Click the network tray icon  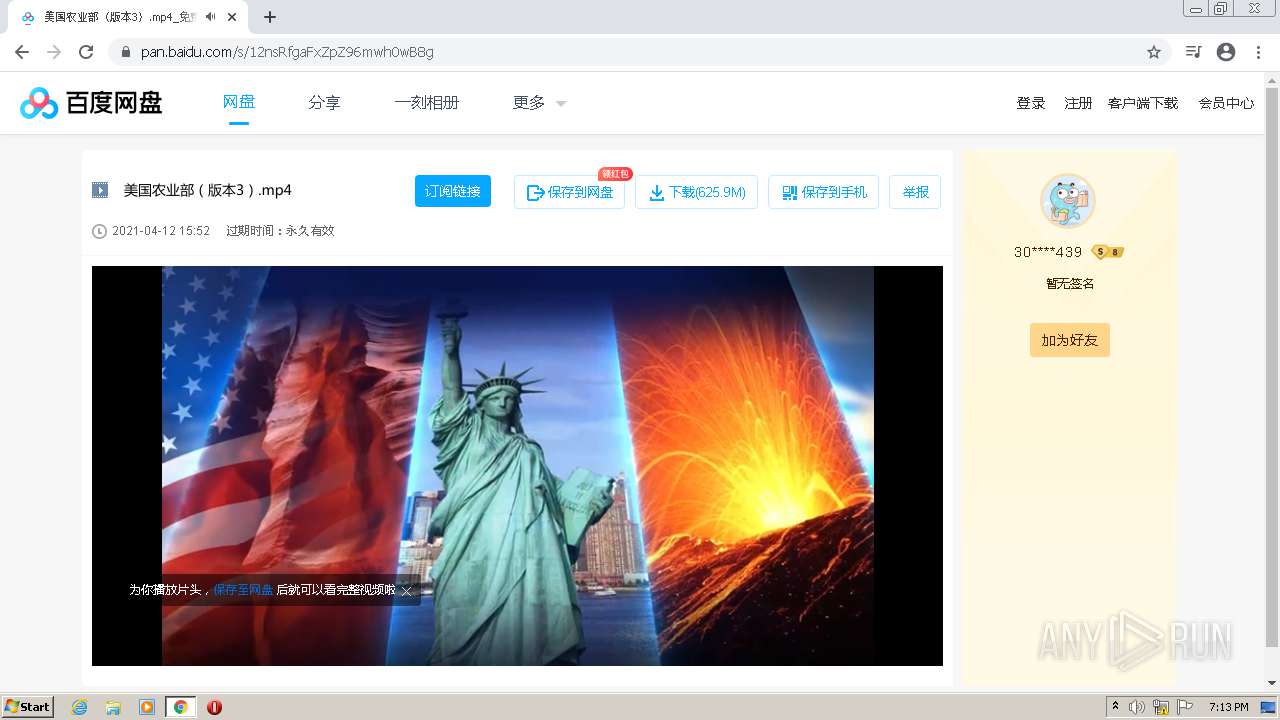pyautogui.click(x=1161, y=707)
